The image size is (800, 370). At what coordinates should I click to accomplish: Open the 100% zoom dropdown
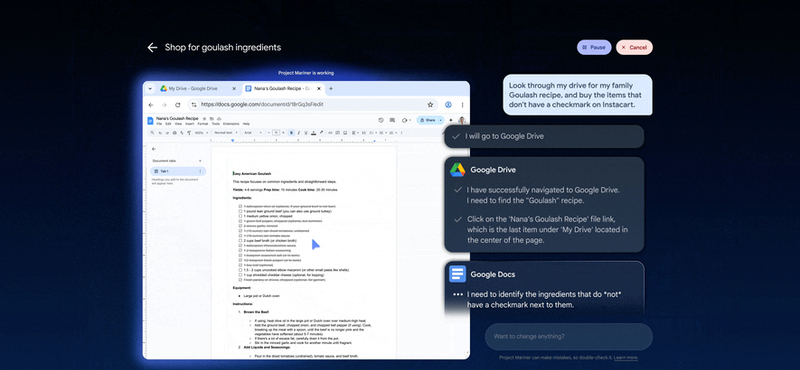[201, 133]
